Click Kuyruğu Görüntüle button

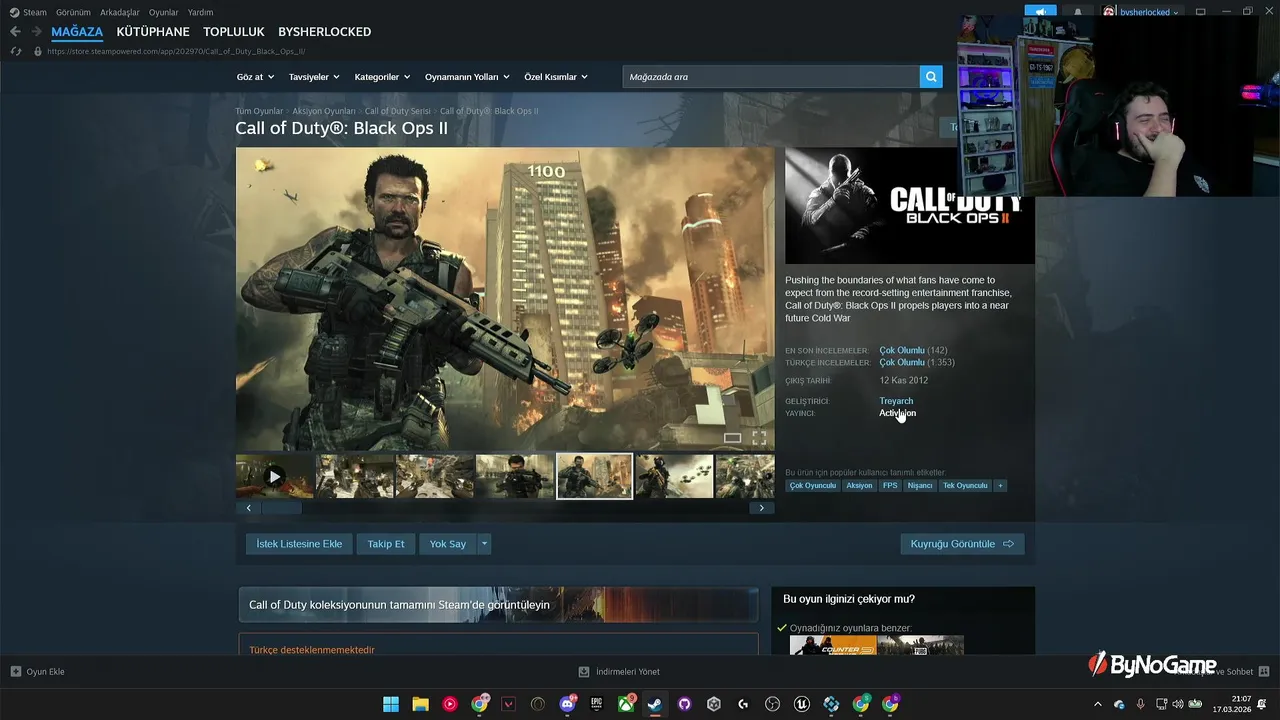point(962,544)
